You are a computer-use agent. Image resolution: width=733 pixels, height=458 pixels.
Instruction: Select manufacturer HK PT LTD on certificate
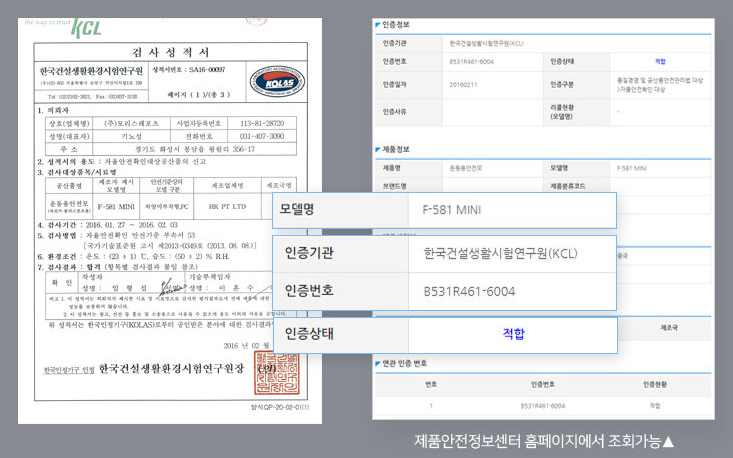coord(227,207)
